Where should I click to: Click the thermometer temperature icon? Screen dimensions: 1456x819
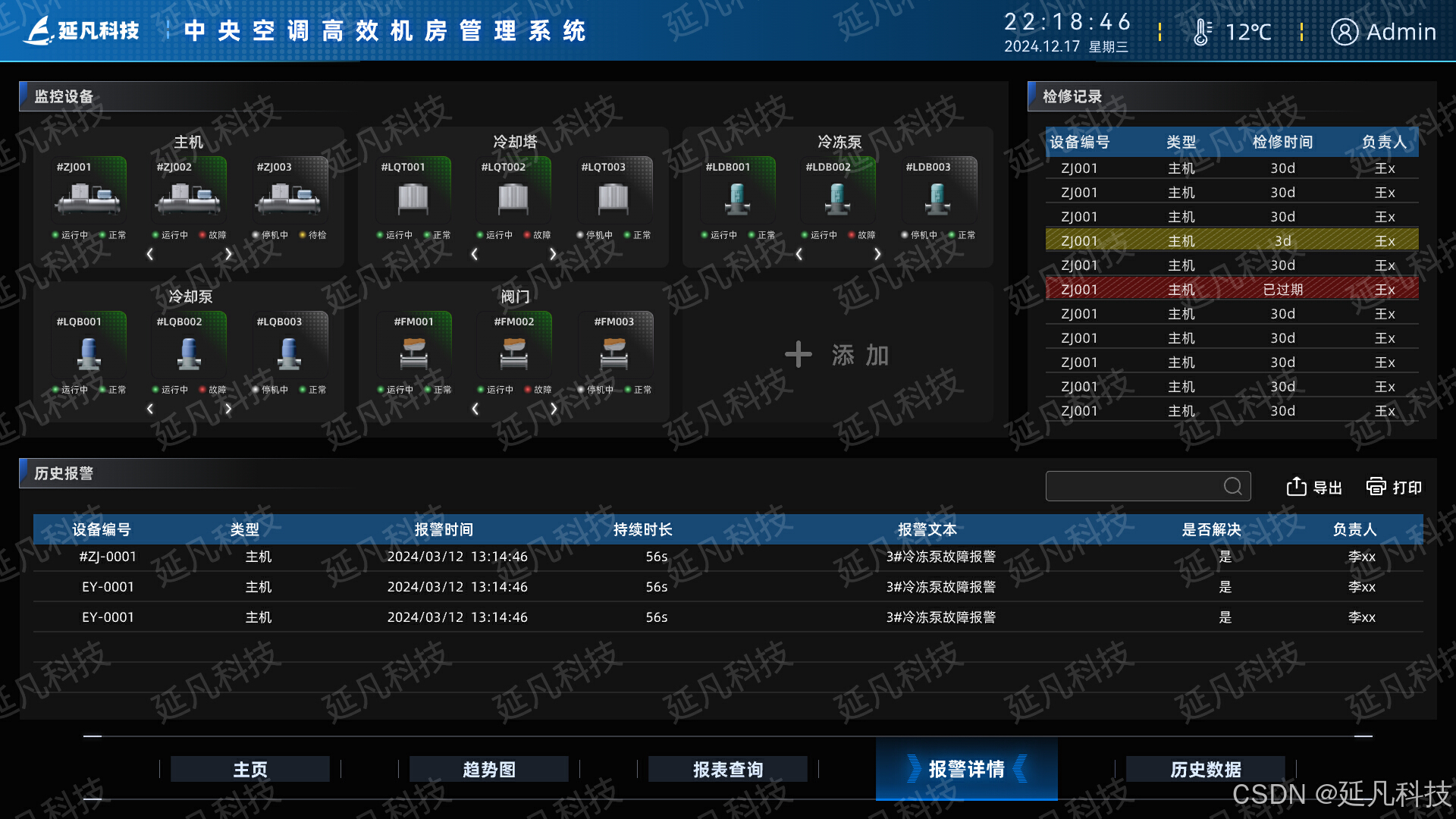(x=1201, y=32)
